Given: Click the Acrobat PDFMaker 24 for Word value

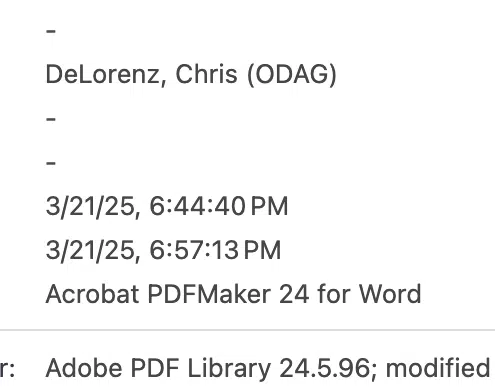Looking at the screenshot, I should coord(233,294).
